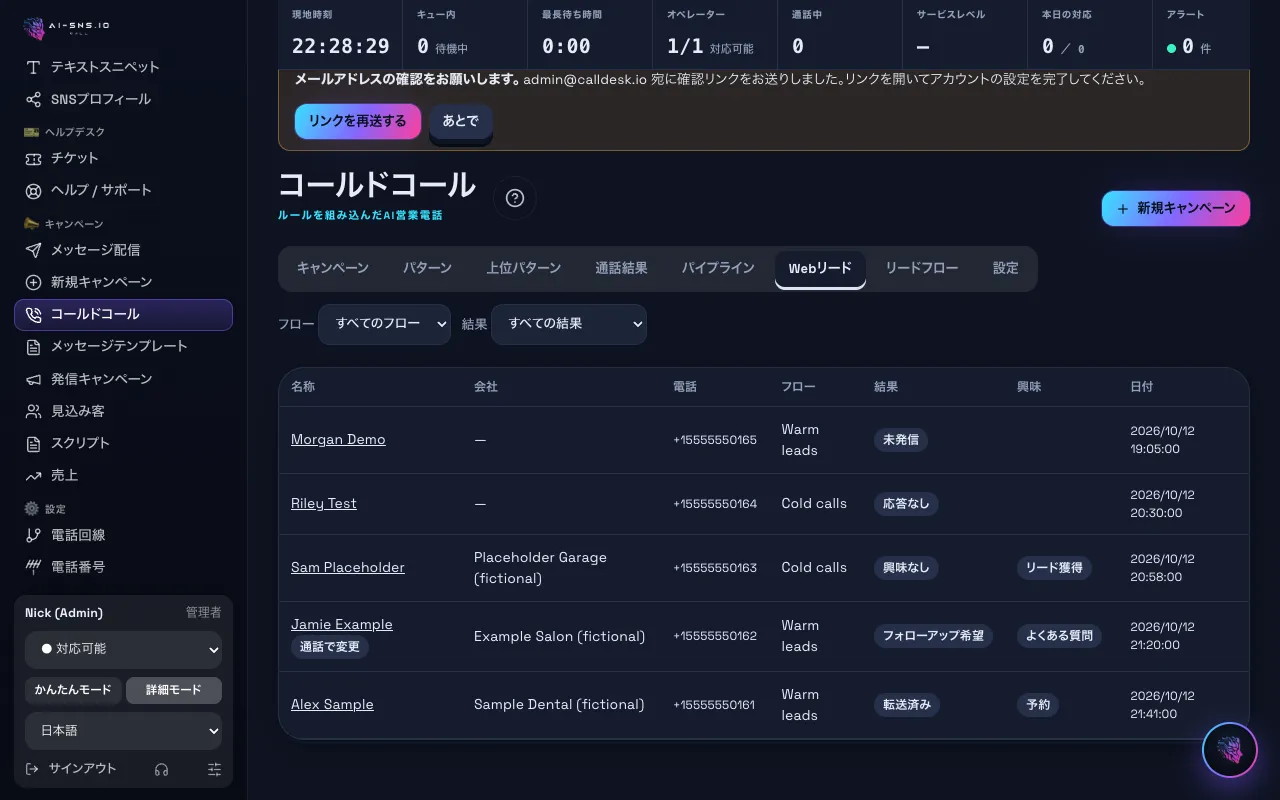Switch to the キャンペーン tab

coord(333,268)
